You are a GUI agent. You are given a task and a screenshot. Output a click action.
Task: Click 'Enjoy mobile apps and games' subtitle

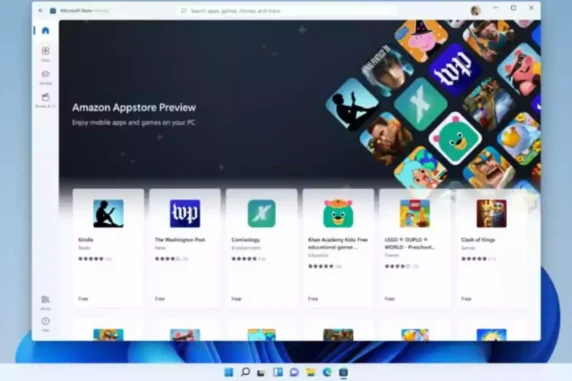[134, 123]
